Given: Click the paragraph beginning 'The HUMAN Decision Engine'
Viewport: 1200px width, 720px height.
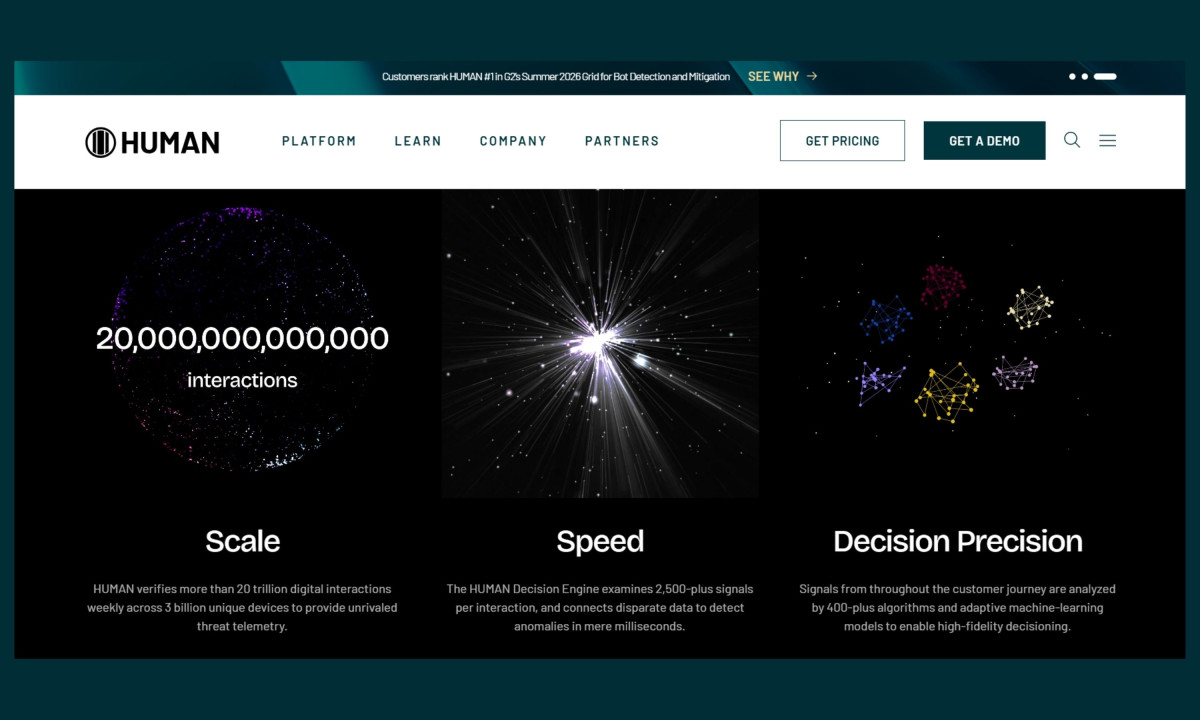Looking at the screenshot, I should click(x=600, y=607).
